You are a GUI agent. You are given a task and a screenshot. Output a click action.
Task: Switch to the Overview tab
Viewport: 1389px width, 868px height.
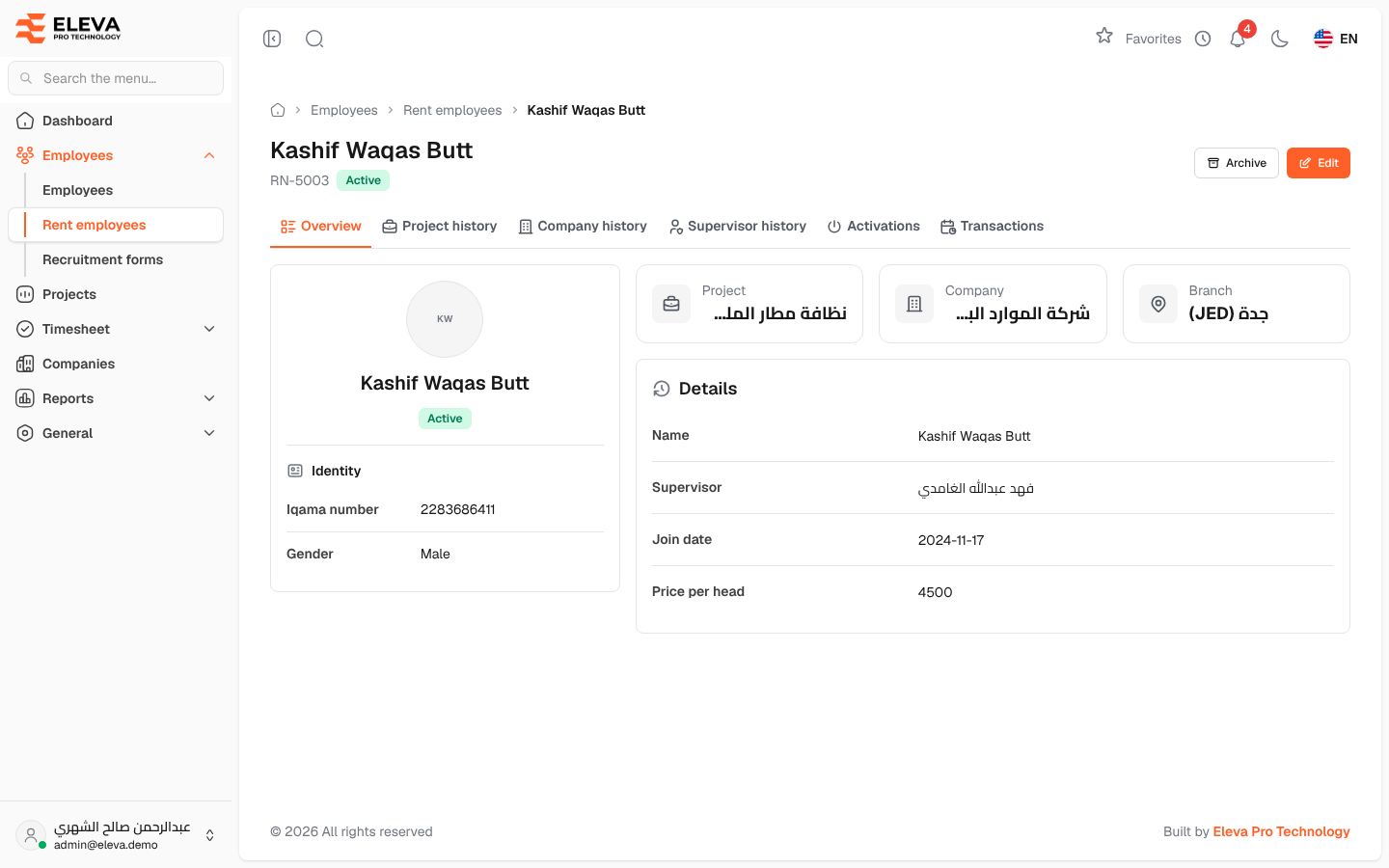pos(321,227)
